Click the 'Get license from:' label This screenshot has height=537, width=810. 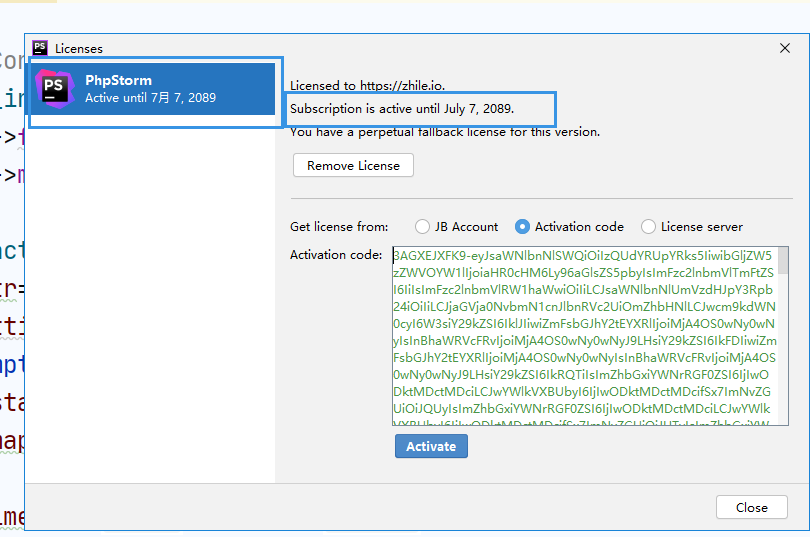tap(339, 227)
